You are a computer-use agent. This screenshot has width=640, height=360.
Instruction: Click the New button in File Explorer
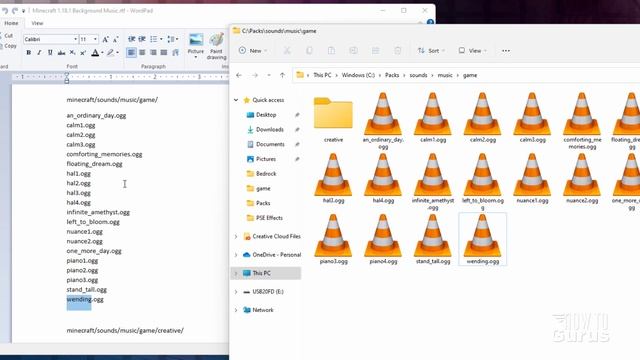click(253, 51)
